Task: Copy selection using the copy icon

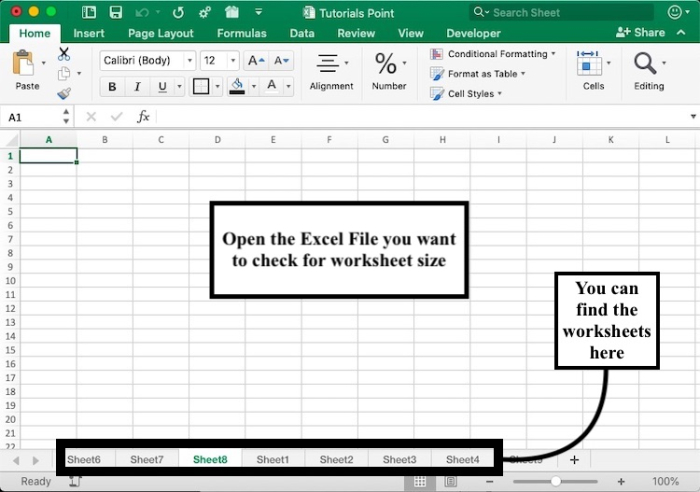Action: (64, 74)
